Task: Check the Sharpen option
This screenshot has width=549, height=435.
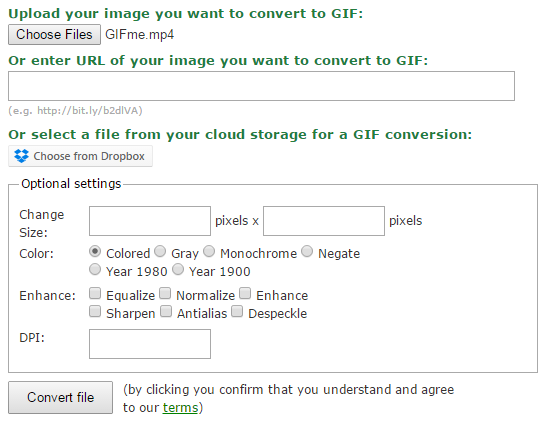Action: (x=95, y=311)
